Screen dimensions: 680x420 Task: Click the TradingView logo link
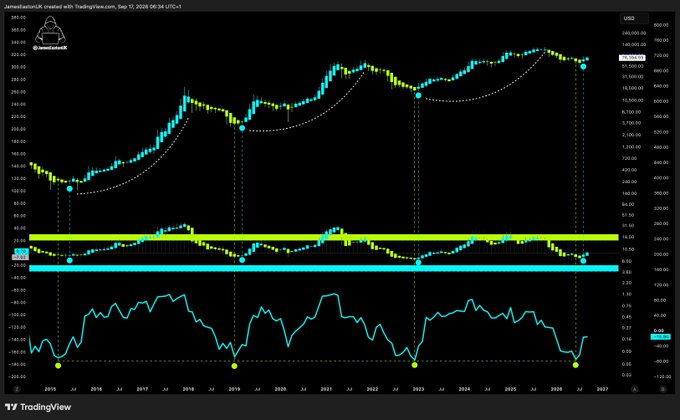click(x=38, y=407)
